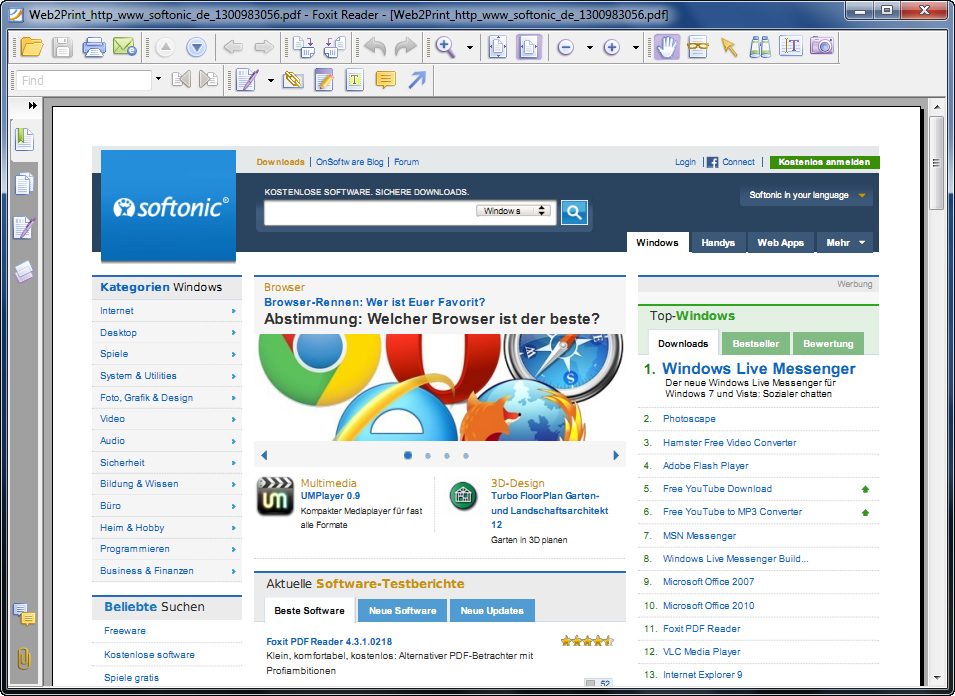The width and height of the screenshot is (955, 696).
Task: Click the Foxit PDF Reader 4.3.1.0218 link
Action: pos(329,642)
